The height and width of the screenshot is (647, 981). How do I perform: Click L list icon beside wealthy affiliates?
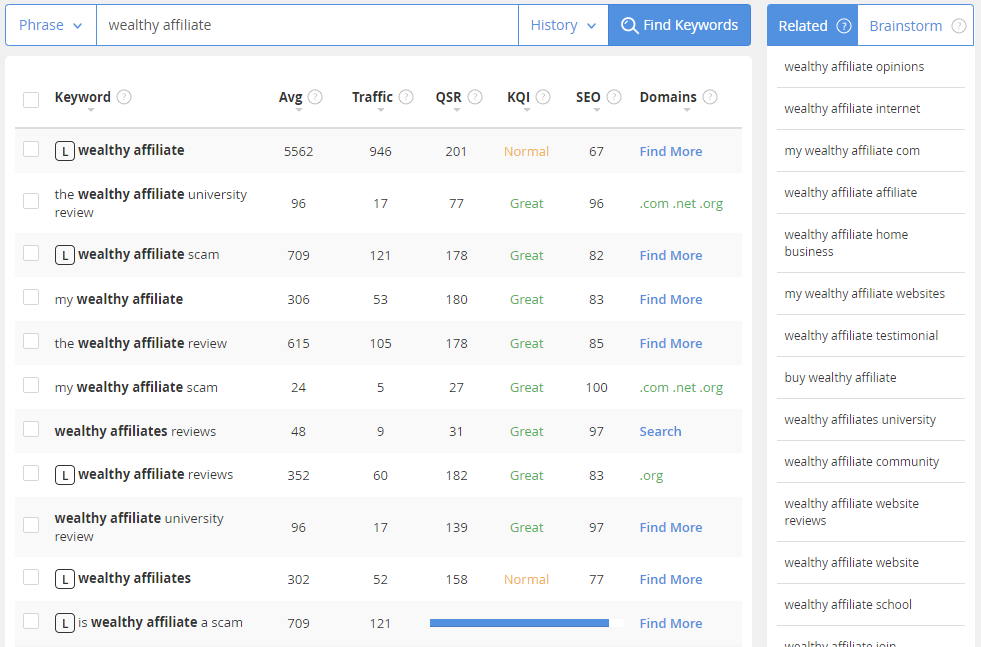[65, 579]
